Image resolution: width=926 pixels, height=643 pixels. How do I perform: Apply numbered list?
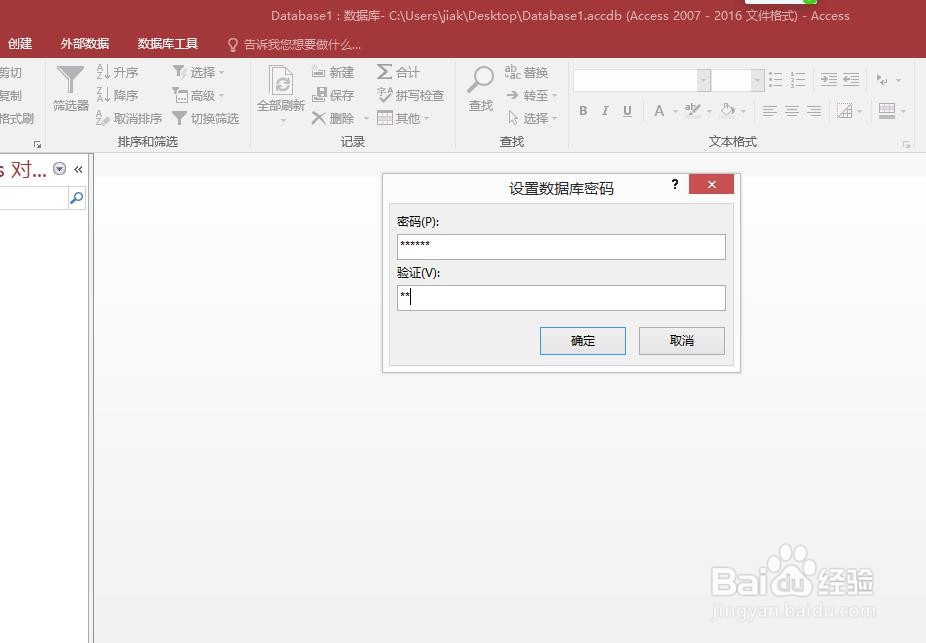pos(798,80)
